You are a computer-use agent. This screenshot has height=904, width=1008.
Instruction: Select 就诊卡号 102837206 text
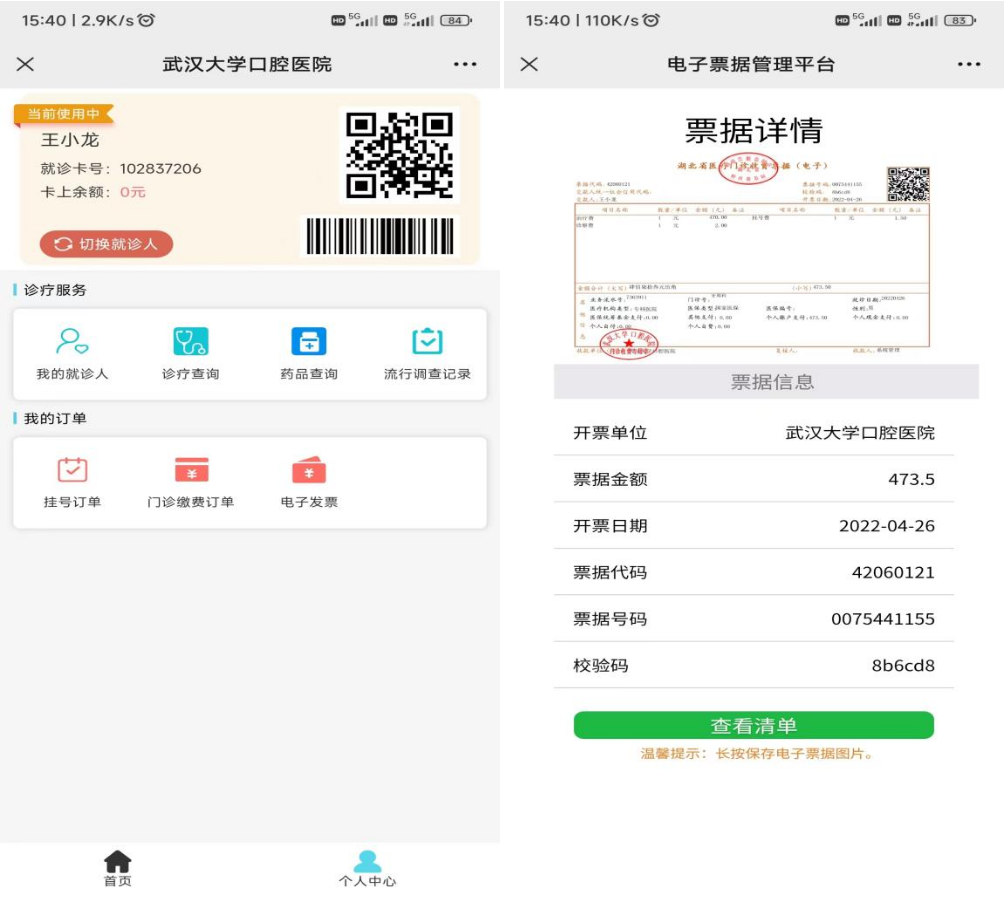tap(121, 168)
